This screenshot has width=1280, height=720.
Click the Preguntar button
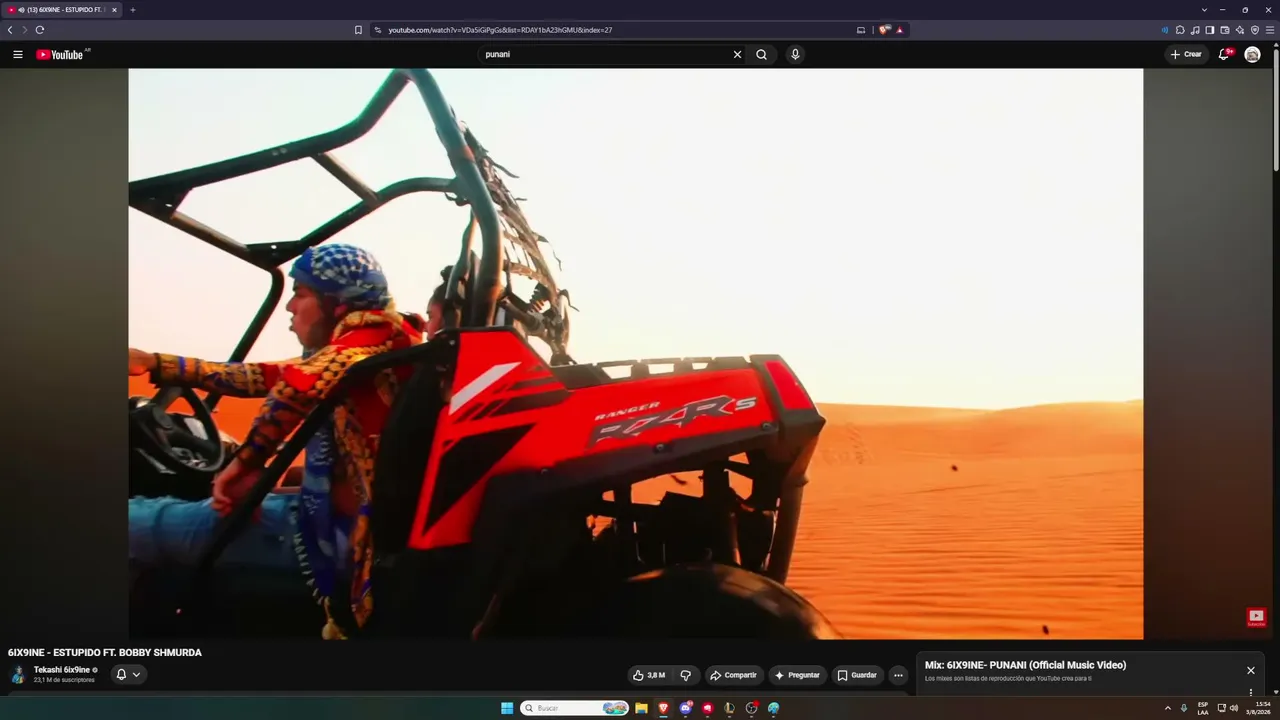click(797, 675)
